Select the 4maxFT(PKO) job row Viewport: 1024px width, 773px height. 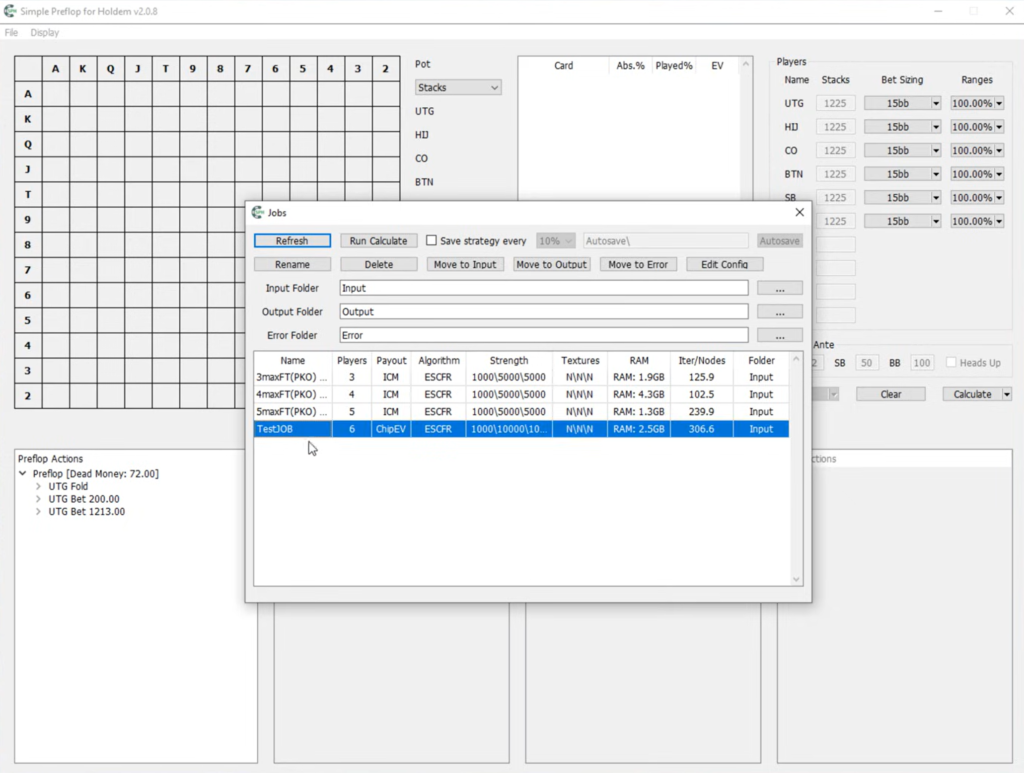coord(521,394)
